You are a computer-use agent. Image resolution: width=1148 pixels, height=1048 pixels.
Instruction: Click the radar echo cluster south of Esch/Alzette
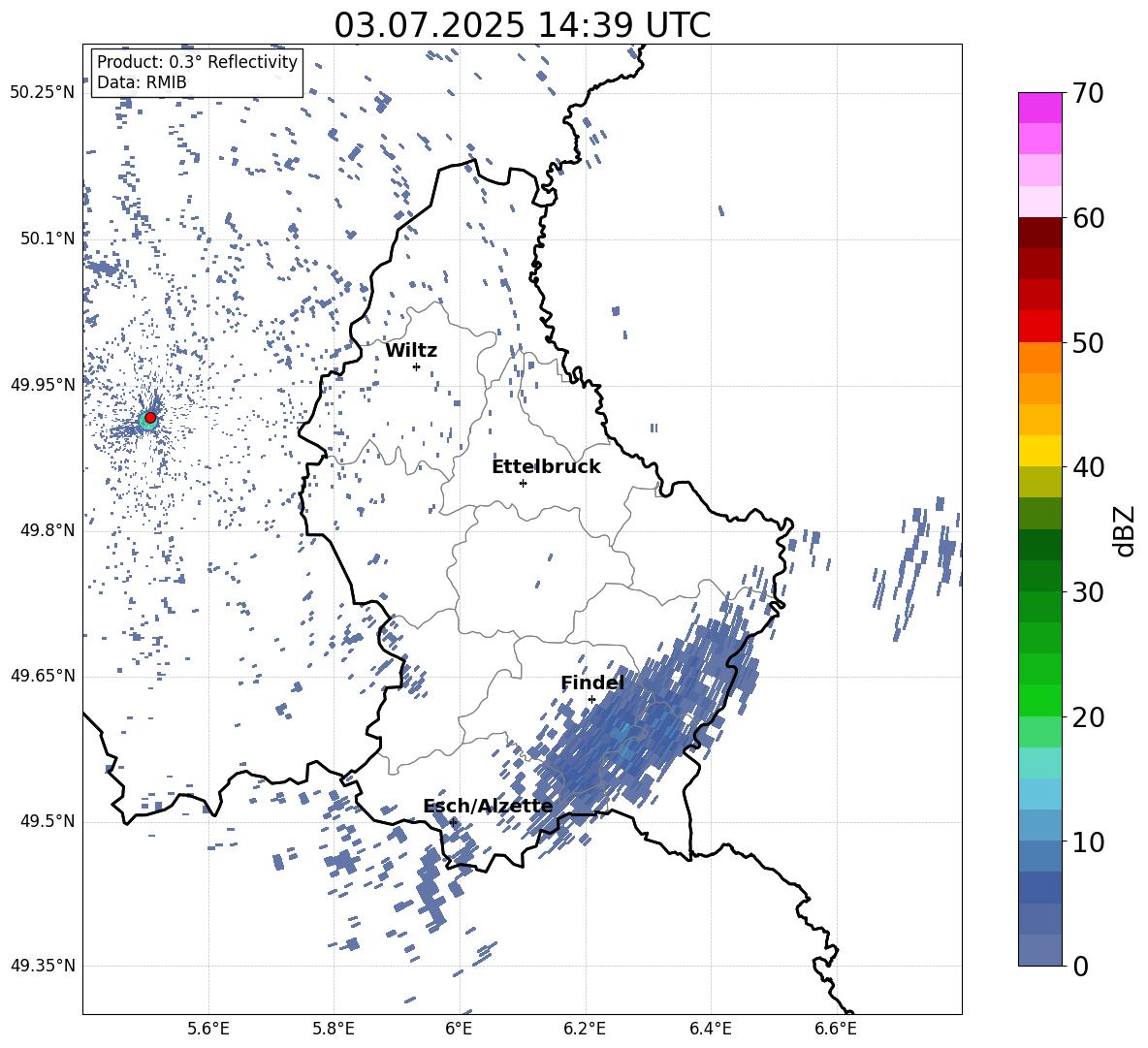pos(432,885)
